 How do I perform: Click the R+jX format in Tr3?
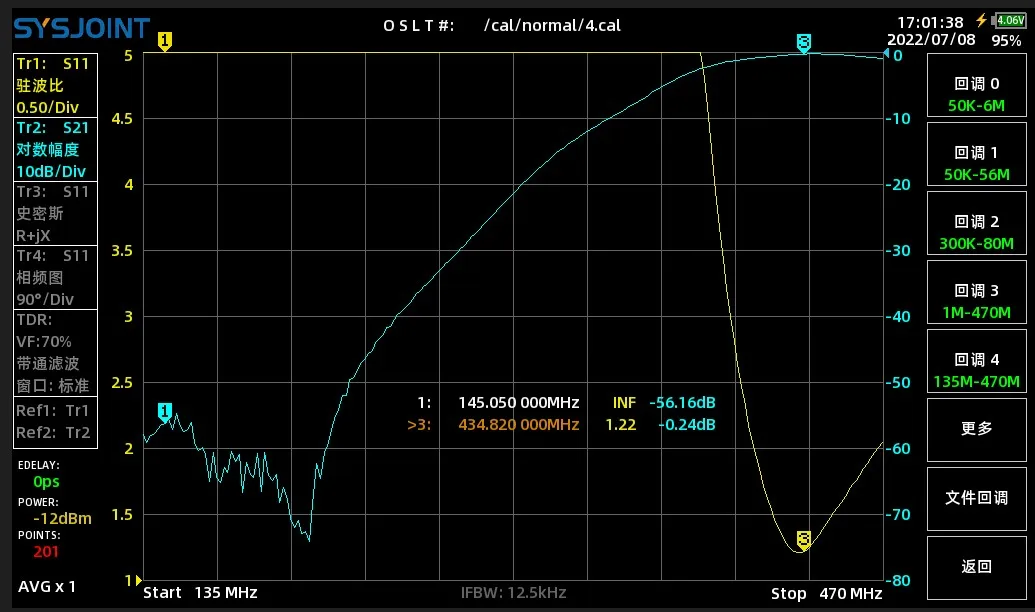33,235
